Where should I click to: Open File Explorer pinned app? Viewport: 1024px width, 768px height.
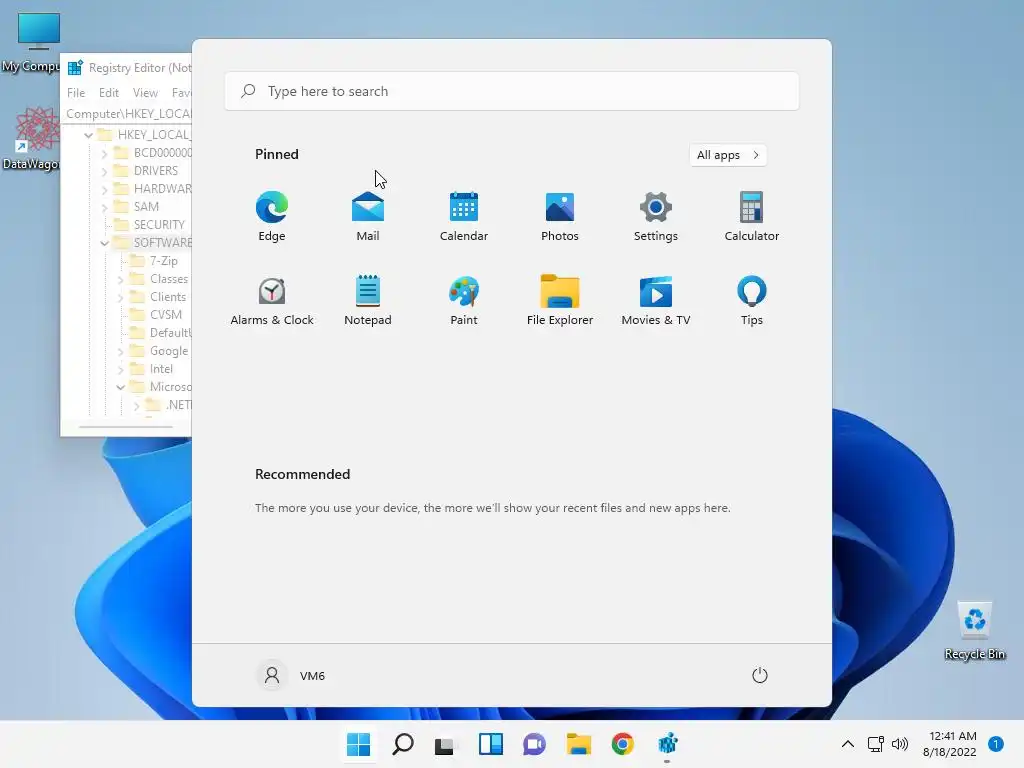(560, 300)
